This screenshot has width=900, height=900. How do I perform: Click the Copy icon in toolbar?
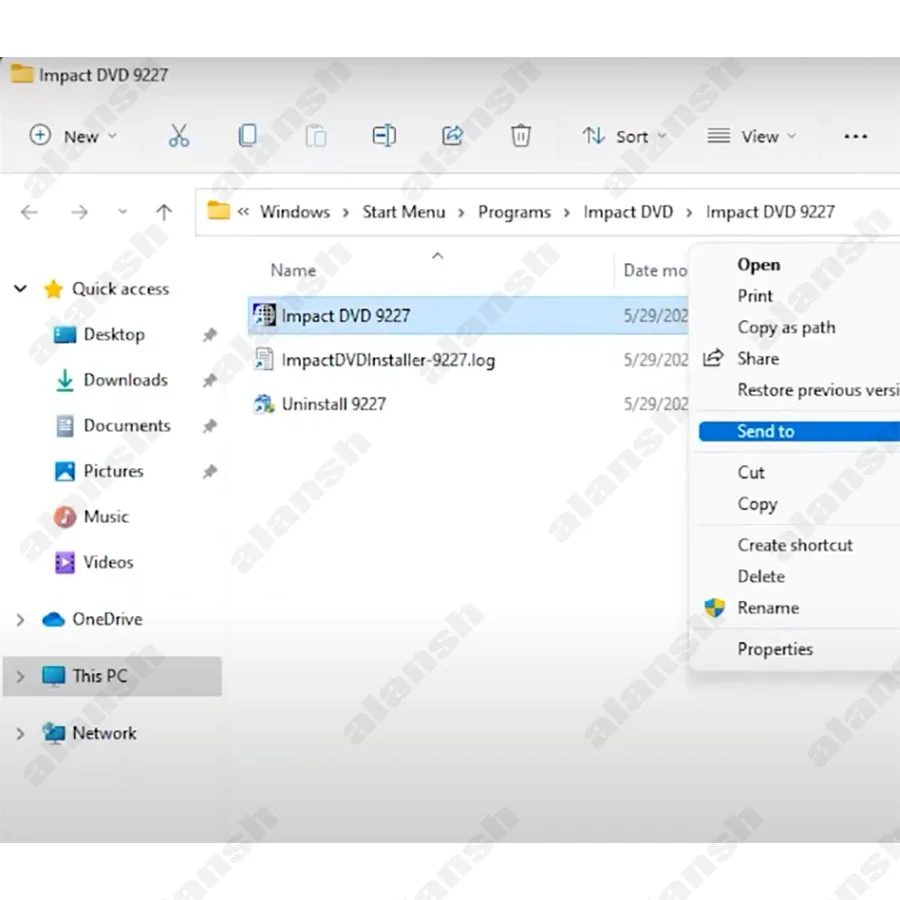[247, 136]
